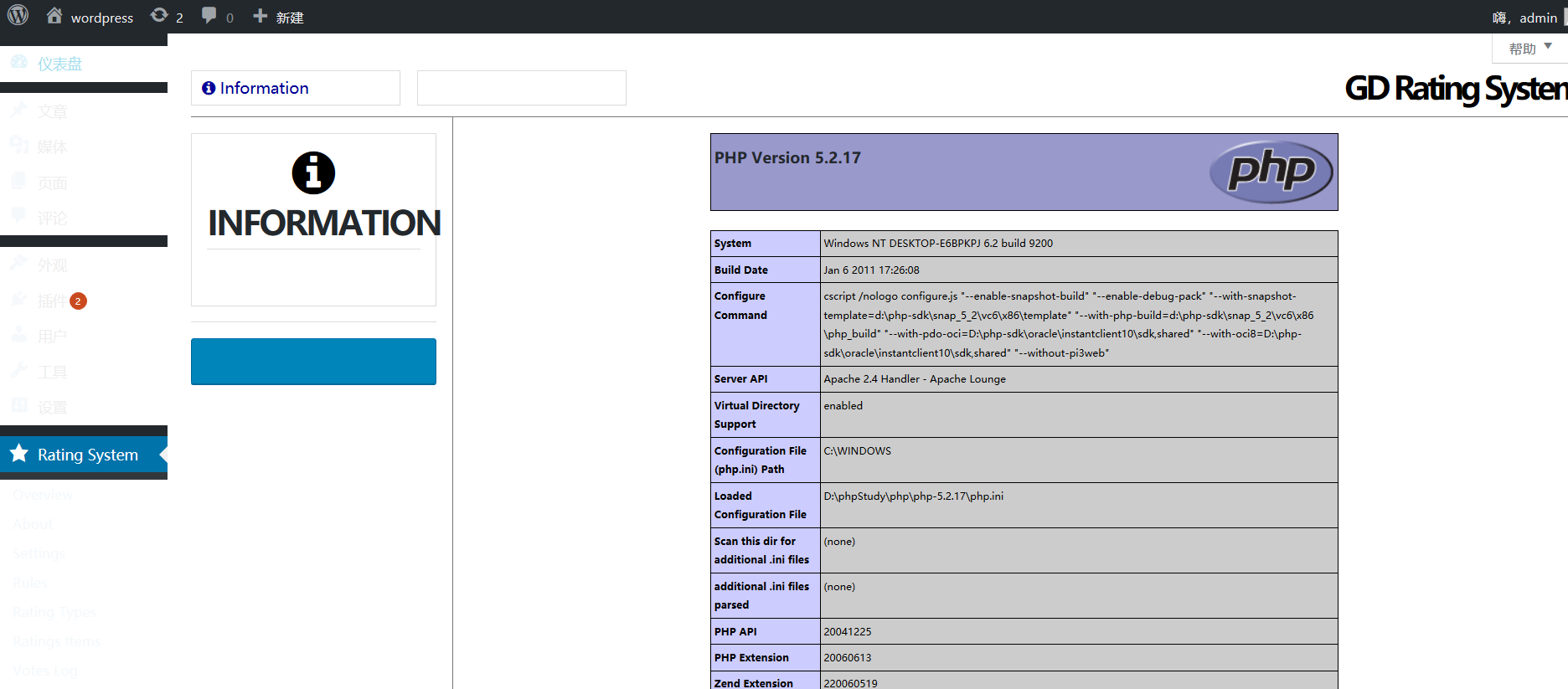1568x689 pixels.
Task: Click the info icon in Information tab
Action: click(209, 88)
